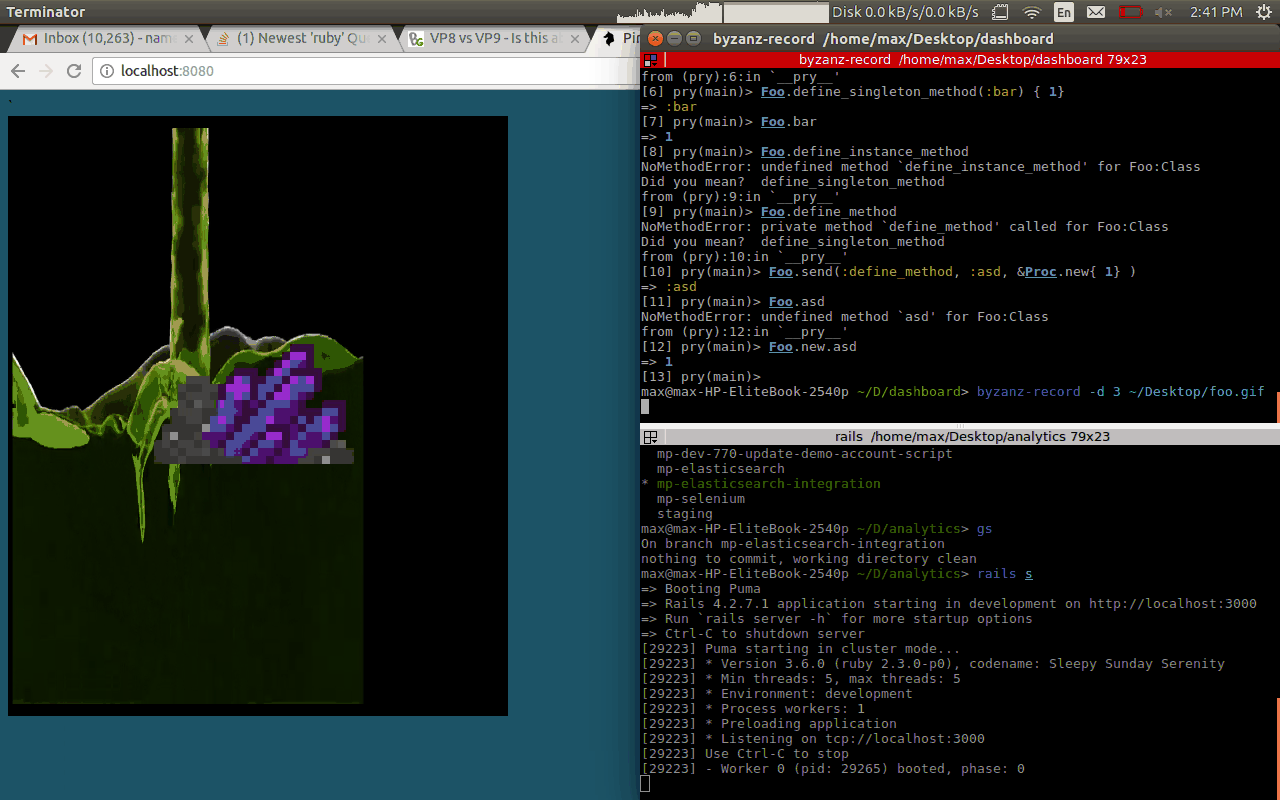Click the page reload icon in Chrome
The width and height of the screenshot is (1280, 800).
pyautogui.click(x=73, y=71)
